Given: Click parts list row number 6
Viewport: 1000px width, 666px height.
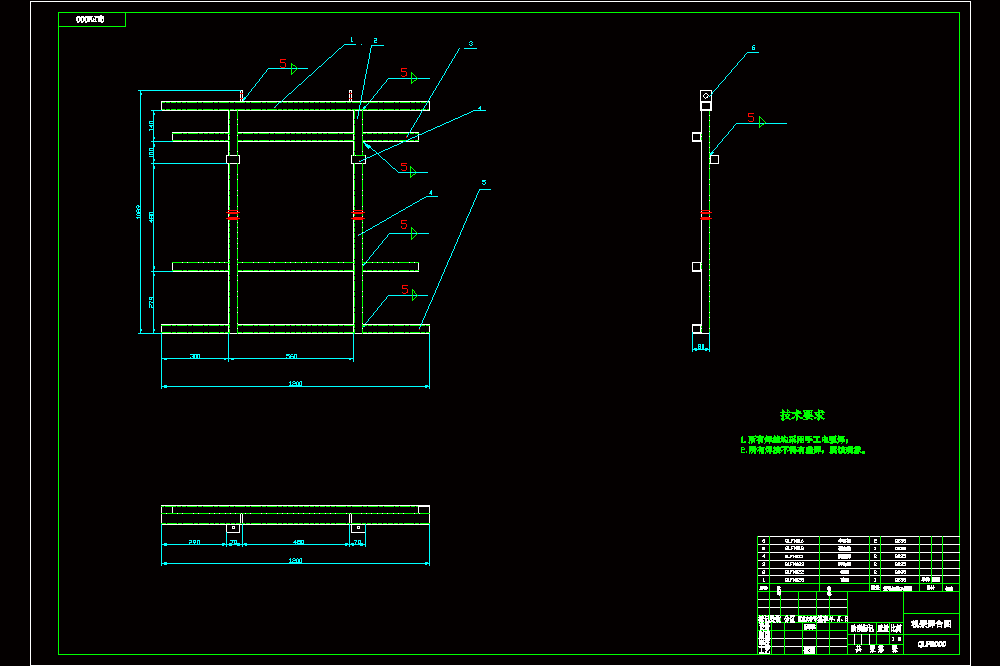Looking at the screenshot, I should point(858,540).
